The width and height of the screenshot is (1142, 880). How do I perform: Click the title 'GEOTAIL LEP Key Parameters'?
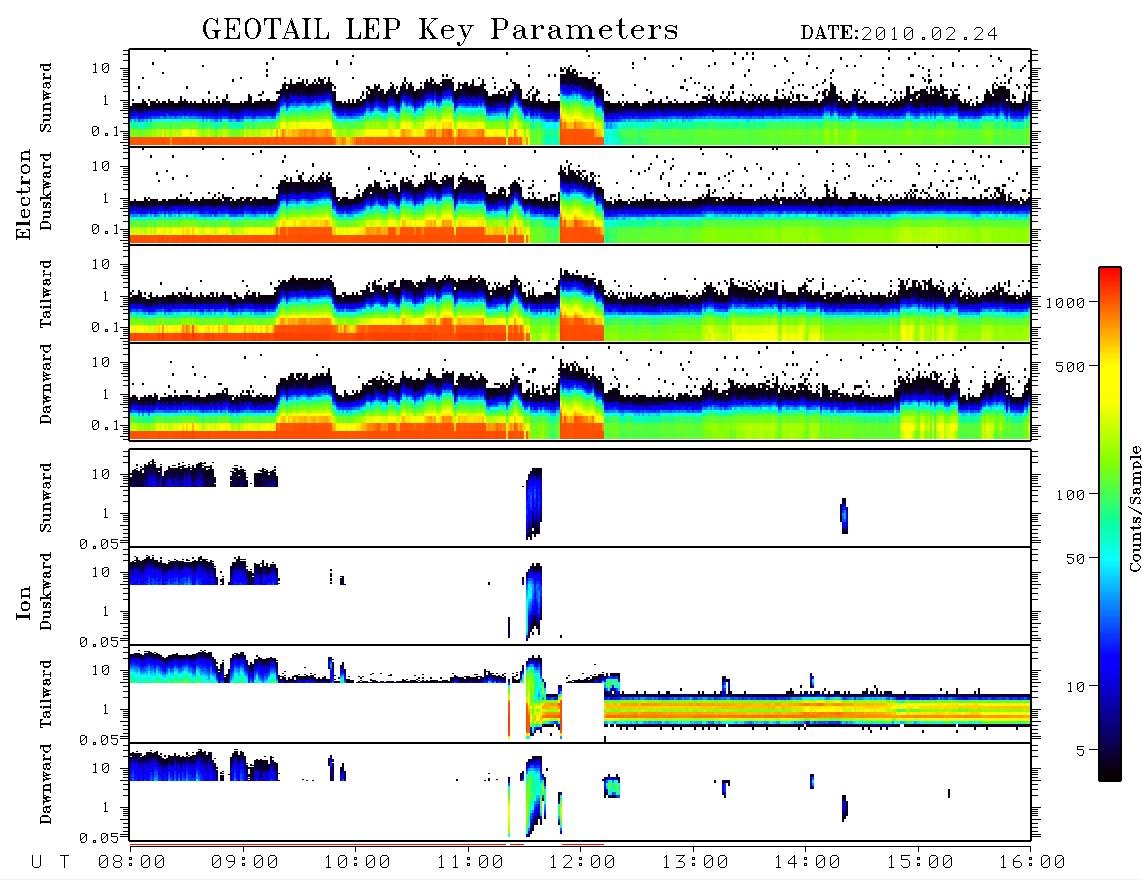pyautogui.click(x=440, y=30)
